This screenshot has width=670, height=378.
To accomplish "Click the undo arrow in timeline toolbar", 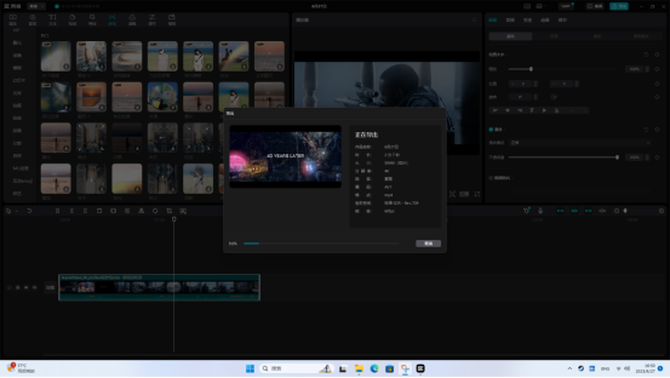I will tap(29, 211).
